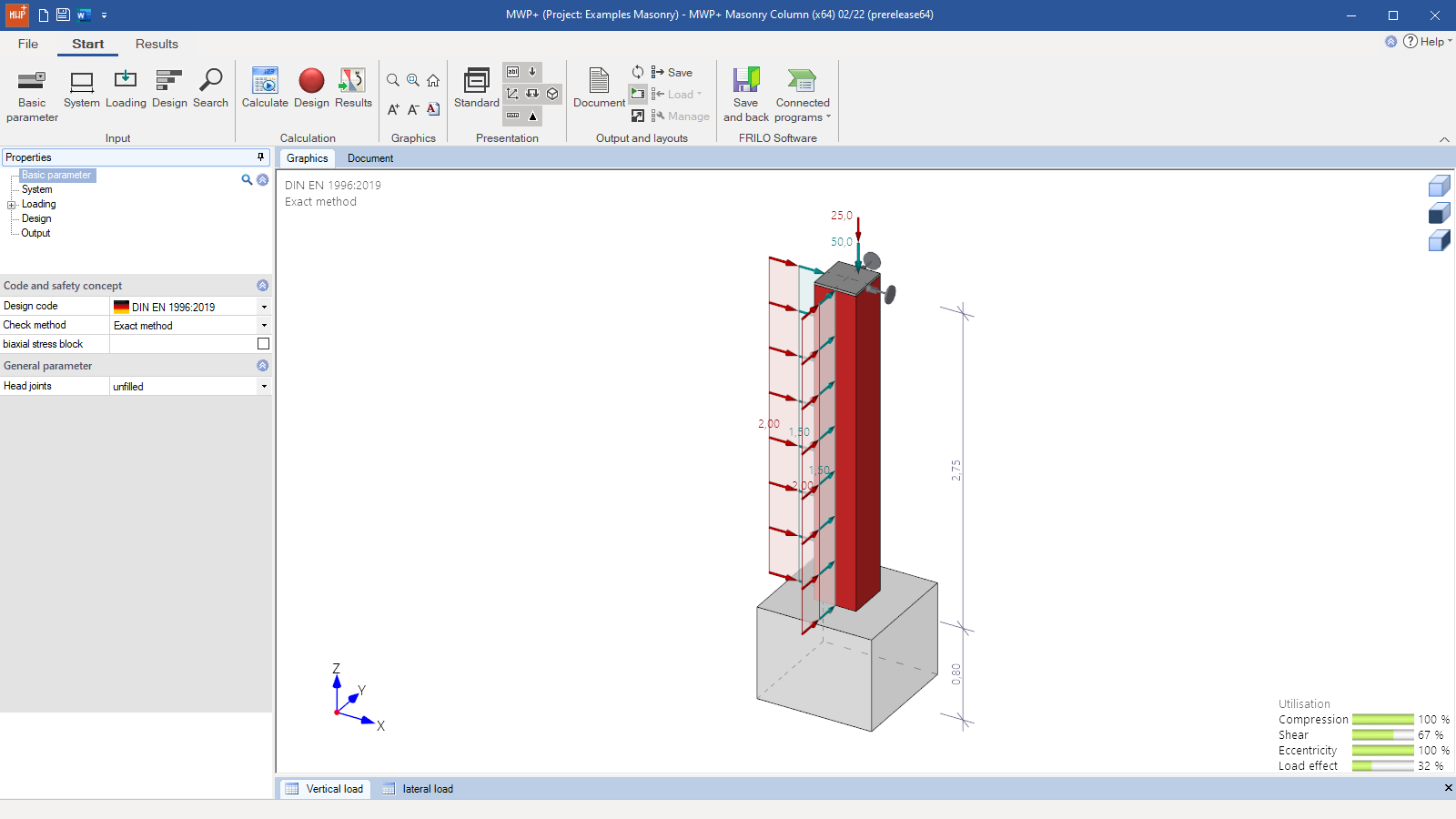Switch to the Start ribbon tab
The image size is (1456, 819).
88,44
